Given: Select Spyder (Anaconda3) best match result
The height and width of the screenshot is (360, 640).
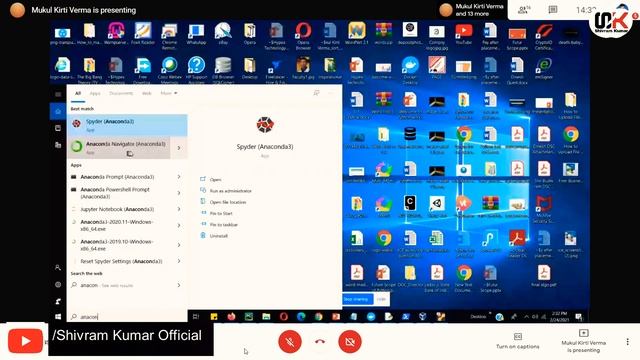Looking at the screenshot, I should point(127,125).
